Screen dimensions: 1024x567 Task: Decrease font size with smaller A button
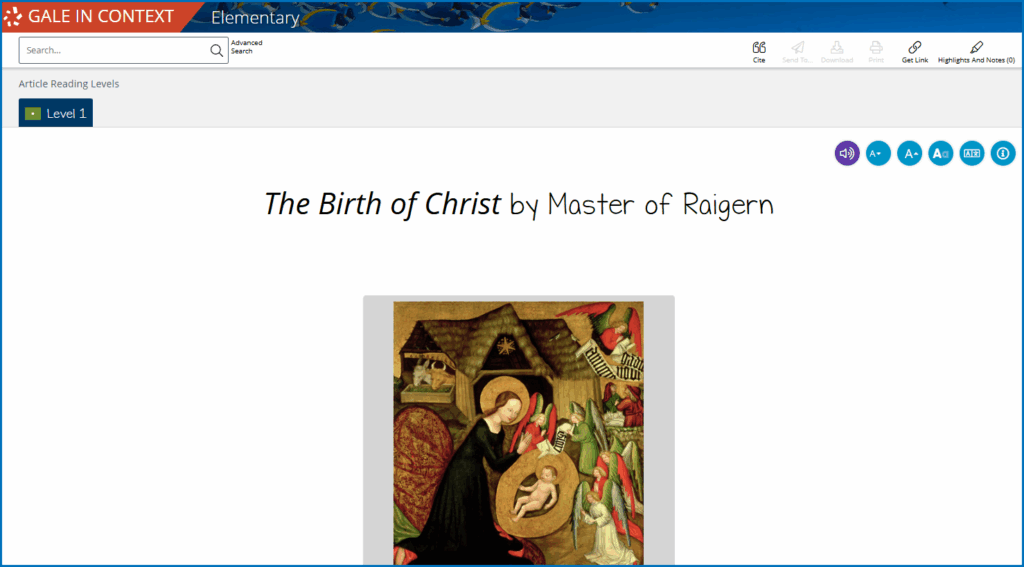point(878,153)
